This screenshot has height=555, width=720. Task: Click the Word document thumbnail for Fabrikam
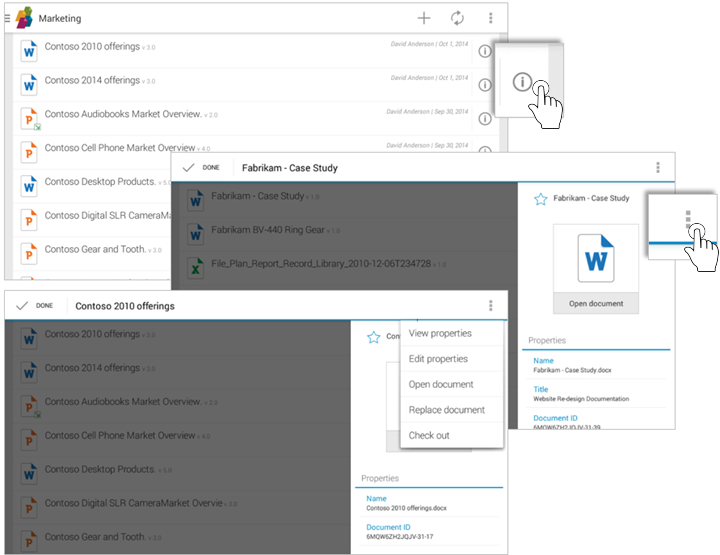596,259
